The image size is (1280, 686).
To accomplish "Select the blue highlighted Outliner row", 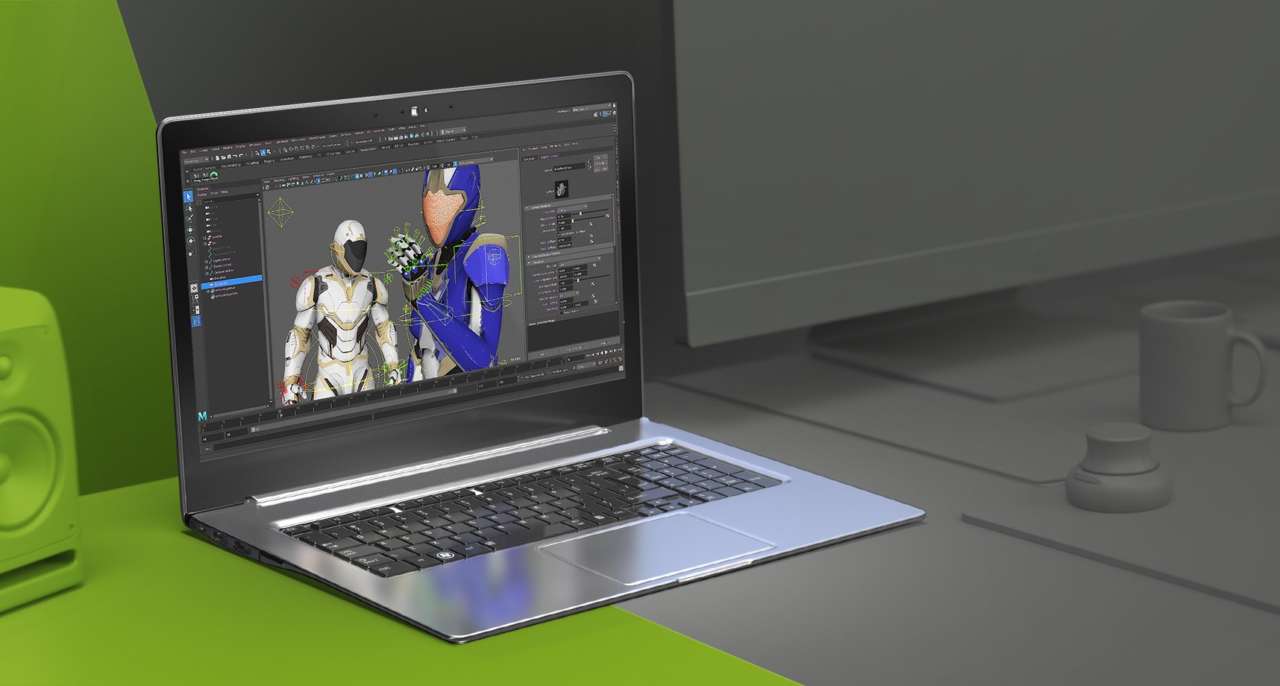I will pyautogui.click(x=232, y=282).
